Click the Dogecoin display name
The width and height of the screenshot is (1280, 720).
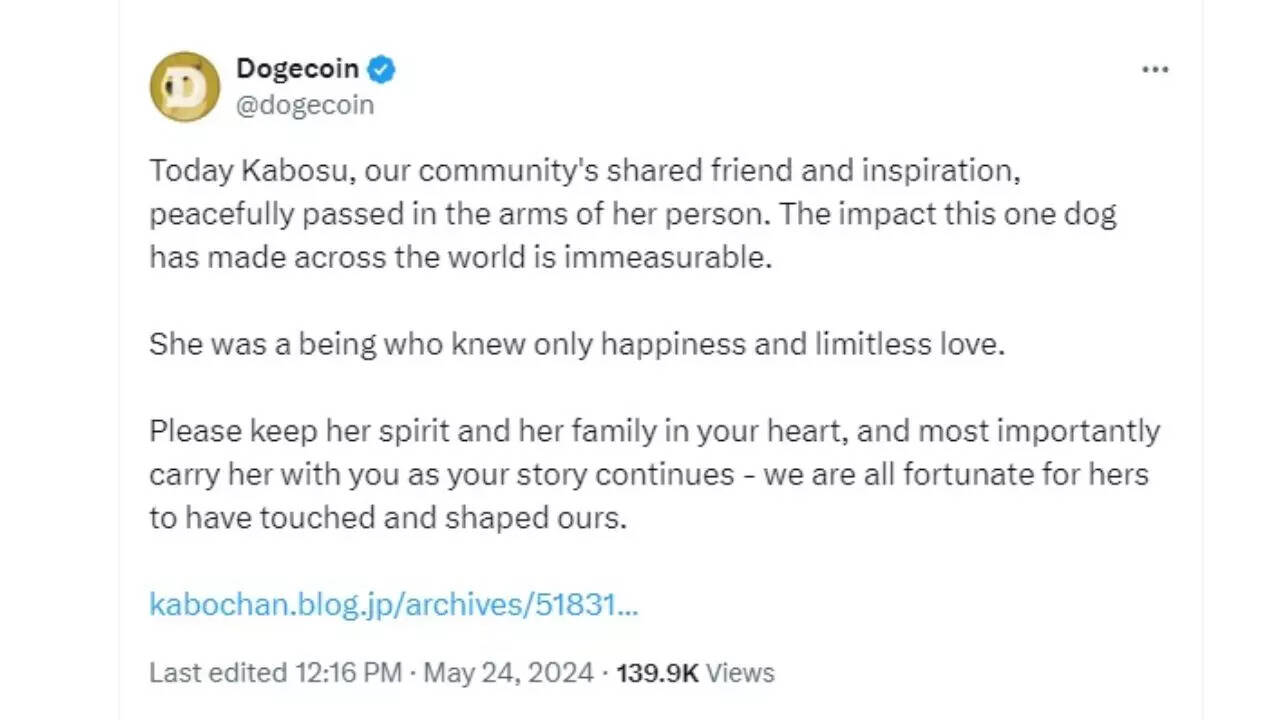pyautogui.click(x=297, y=69)
